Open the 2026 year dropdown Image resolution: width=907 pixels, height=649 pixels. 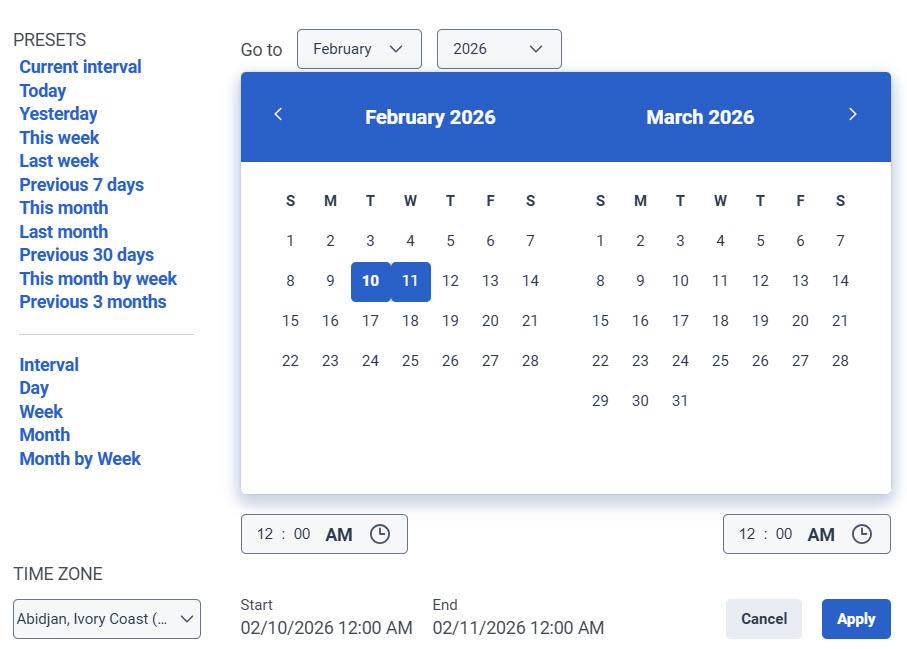tap(498, 48)
